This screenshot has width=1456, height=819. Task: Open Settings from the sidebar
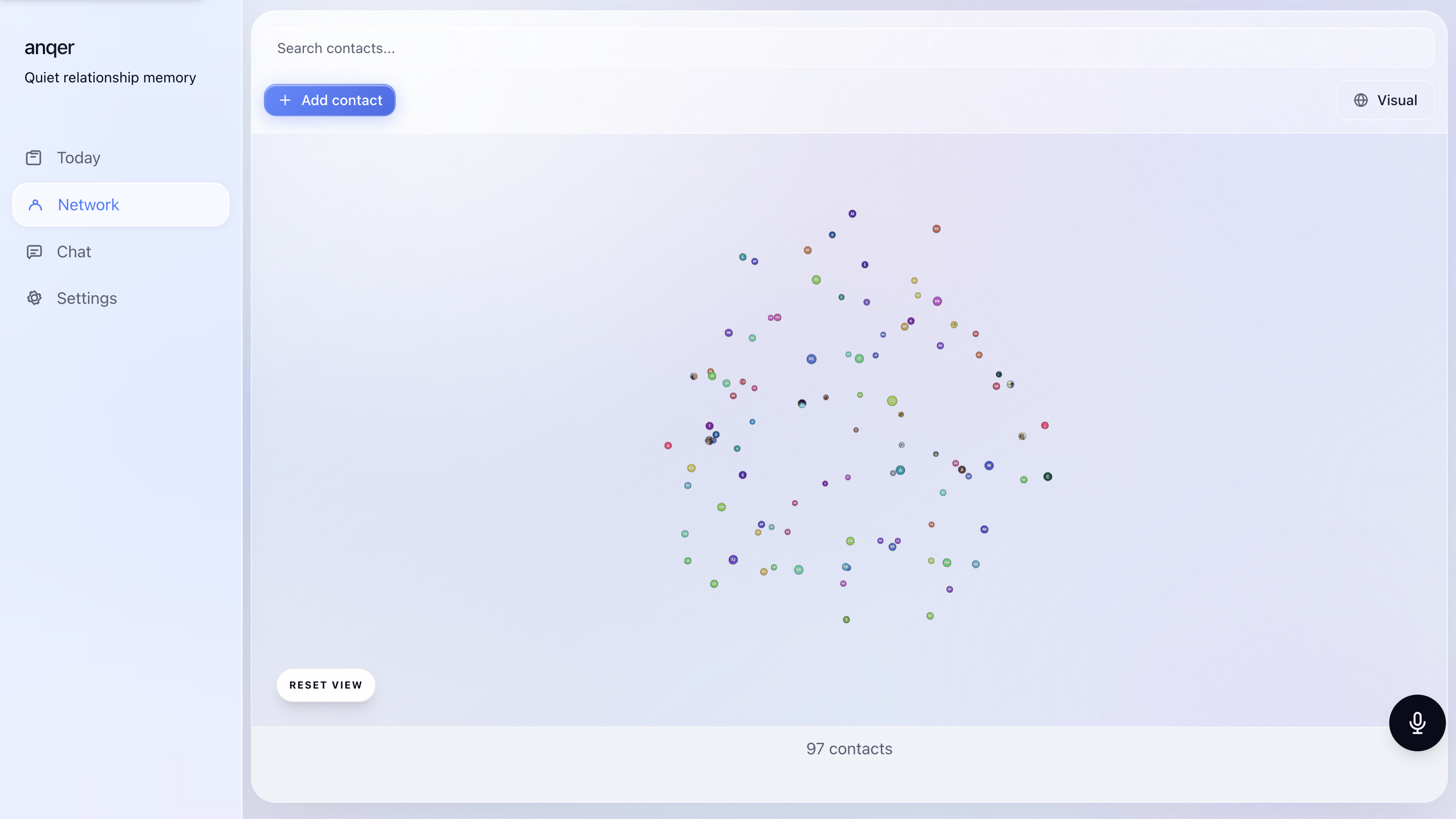pos(86,298)
